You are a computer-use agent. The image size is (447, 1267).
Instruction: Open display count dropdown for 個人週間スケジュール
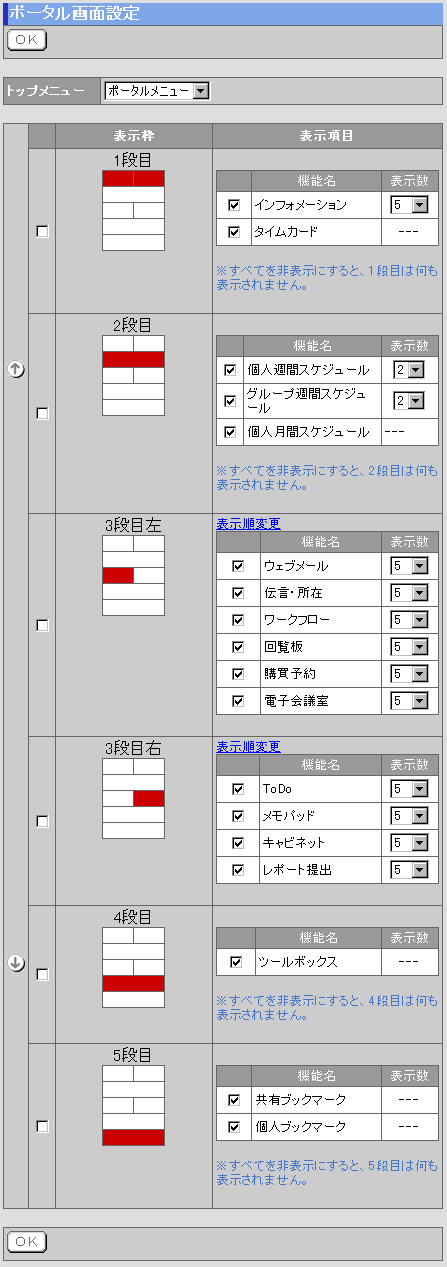[x=409, y=370]
